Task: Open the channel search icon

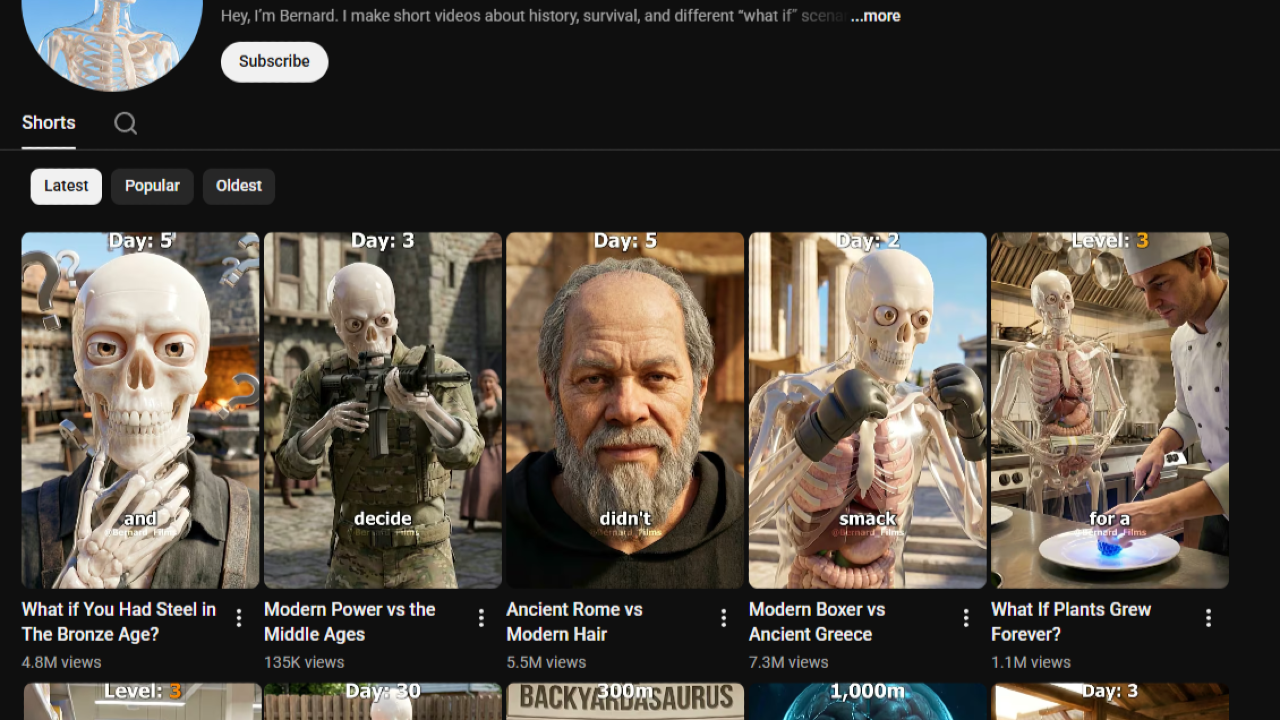Action: (x=125, y=123)
